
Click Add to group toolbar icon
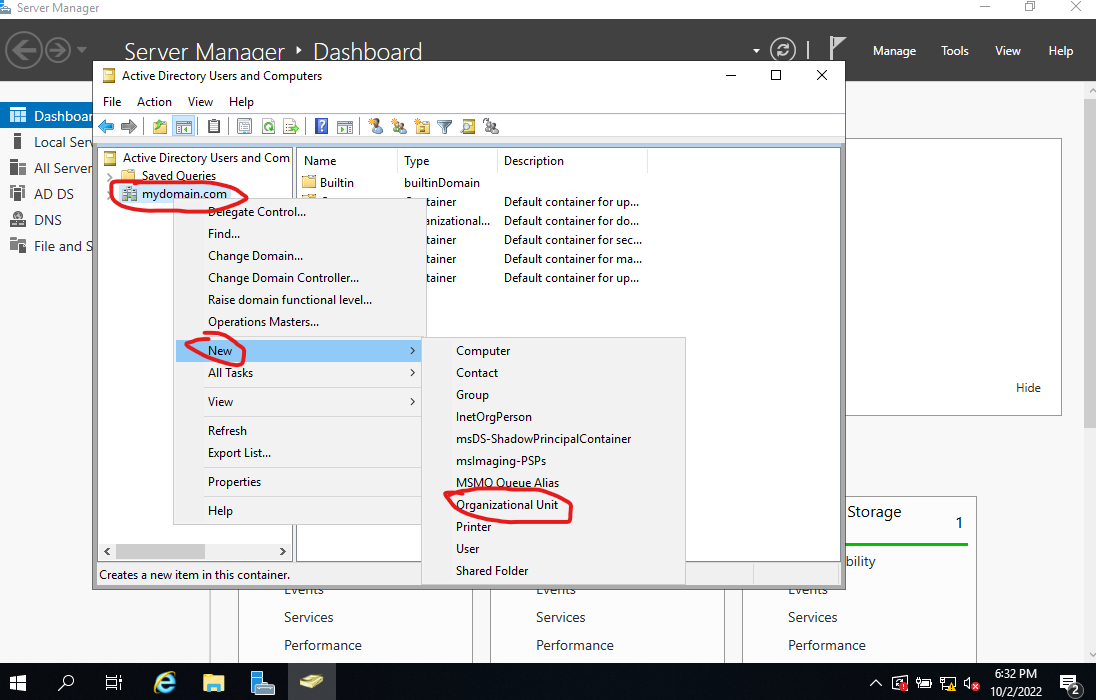click(491, 127)
